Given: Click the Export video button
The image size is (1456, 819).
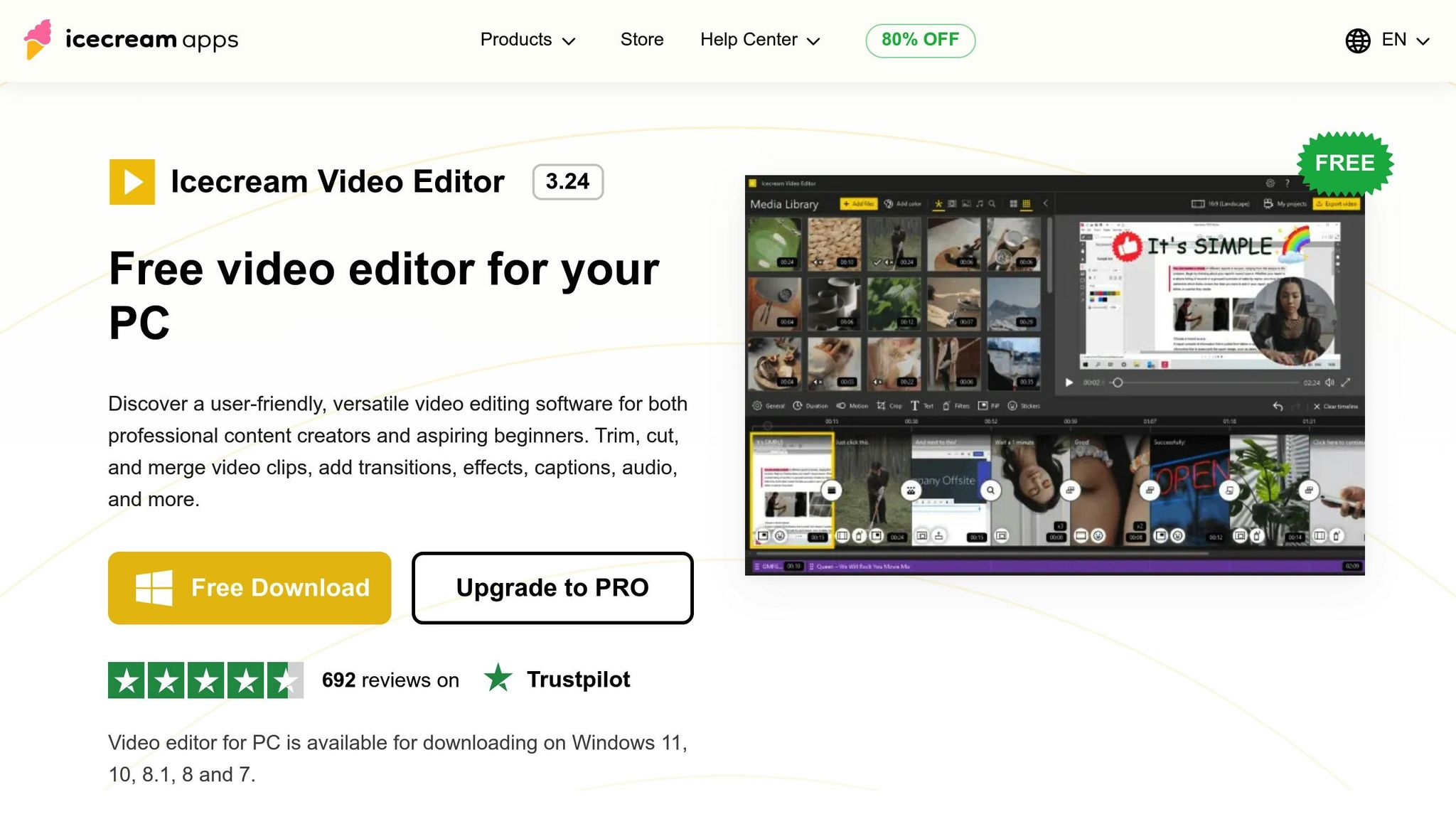Looking at the screenshot, I should pyautogui.click(x=1337, y=204).
